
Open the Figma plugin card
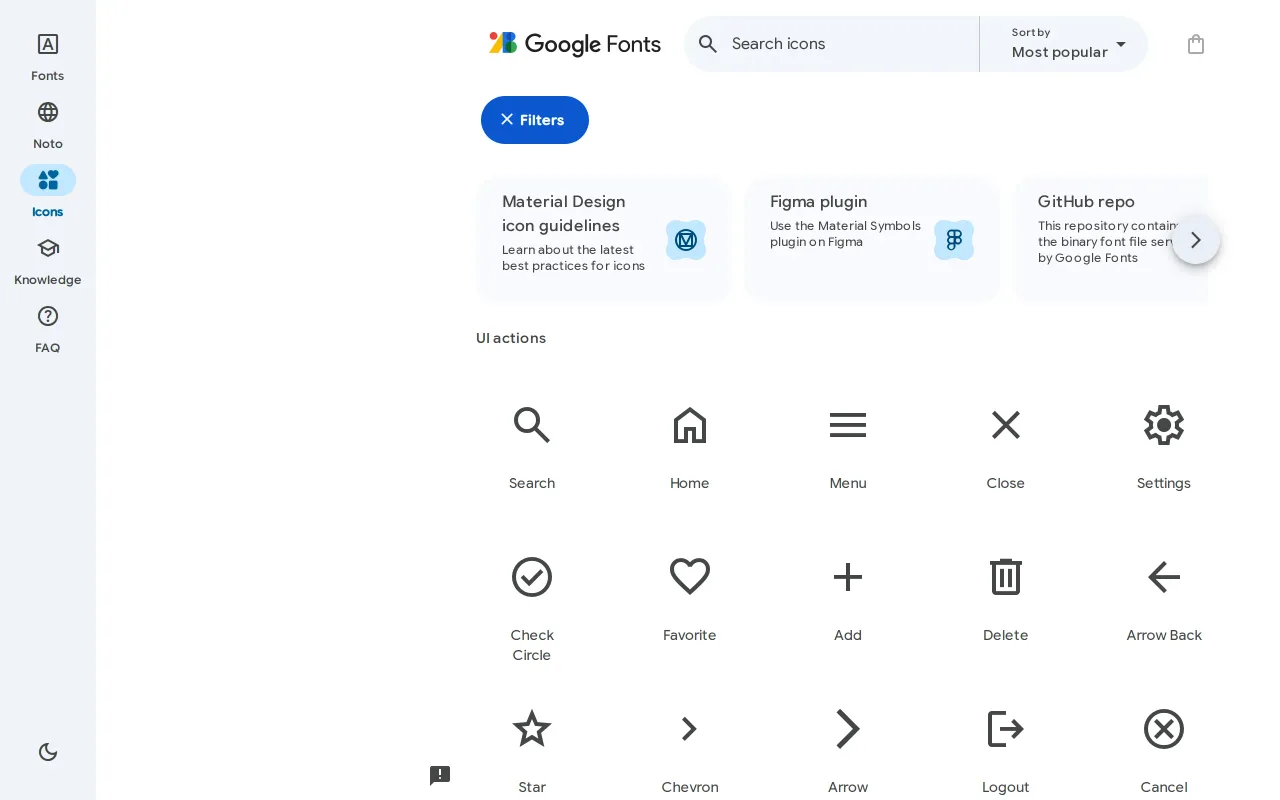coord(872,240)
